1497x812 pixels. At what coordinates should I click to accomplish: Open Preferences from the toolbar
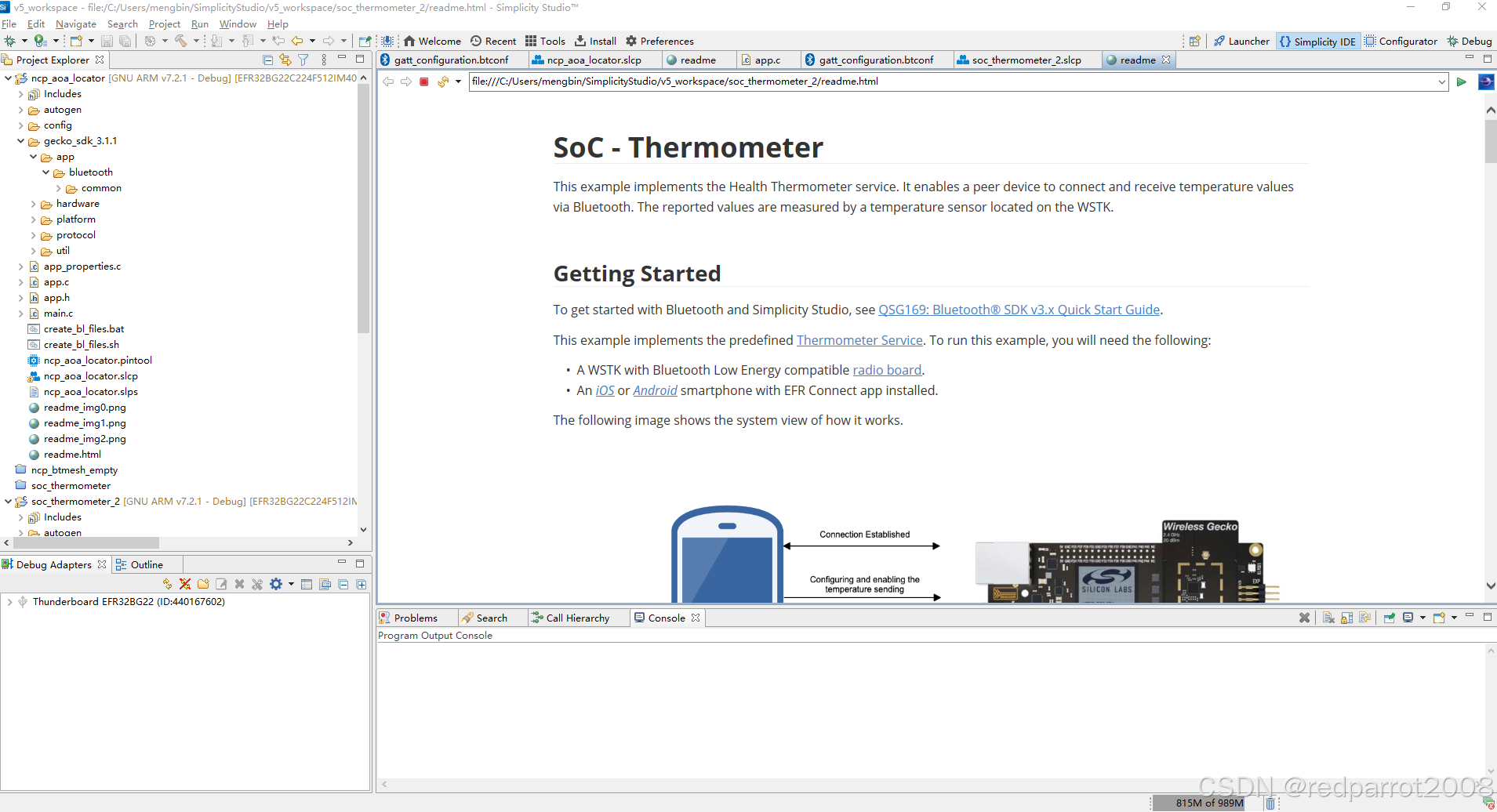click(659, 41)
